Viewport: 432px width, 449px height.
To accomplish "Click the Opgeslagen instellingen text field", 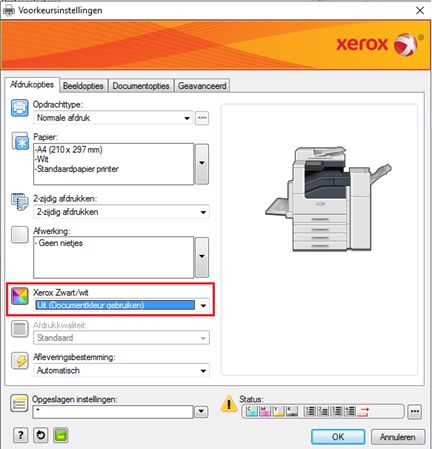I will point(113,412).
